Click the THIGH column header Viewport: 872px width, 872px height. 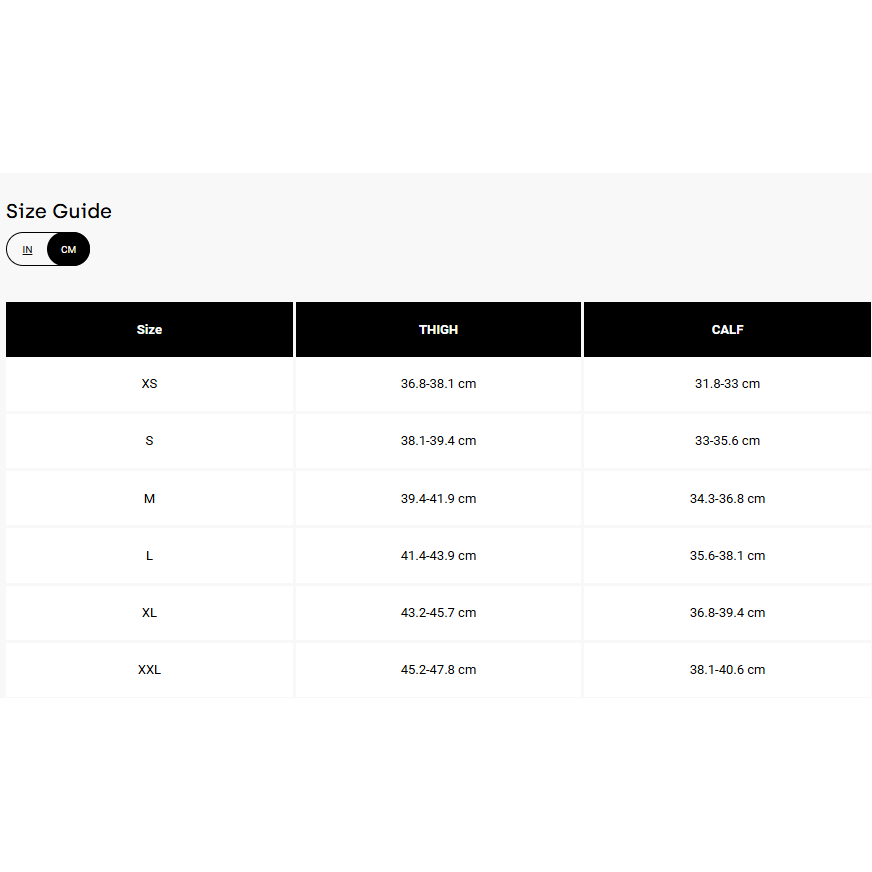(x=438, y=329)
